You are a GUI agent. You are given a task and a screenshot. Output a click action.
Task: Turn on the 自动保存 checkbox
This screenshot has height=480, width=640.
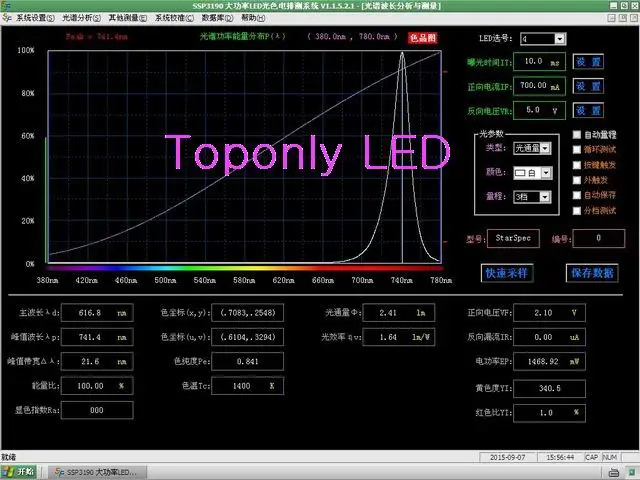point(577,195)
